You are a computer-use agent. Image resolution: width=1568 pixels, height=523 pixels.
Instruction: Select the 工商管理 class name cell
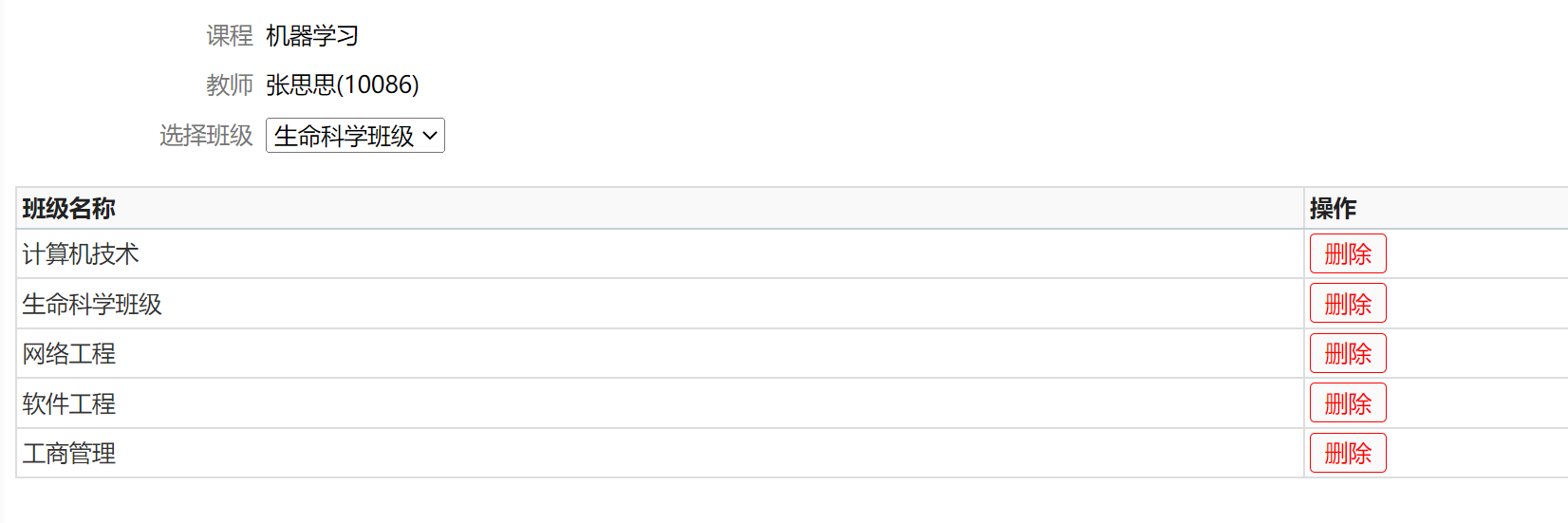tap(69, 454)
